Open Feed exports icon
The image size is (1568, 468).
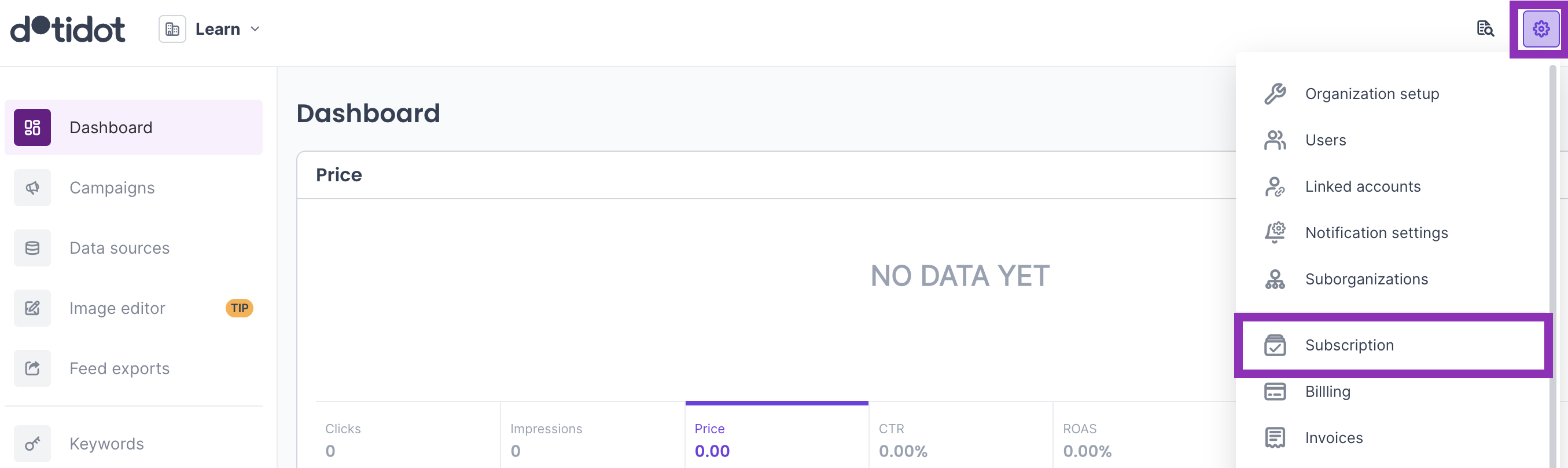coord(32,369)
